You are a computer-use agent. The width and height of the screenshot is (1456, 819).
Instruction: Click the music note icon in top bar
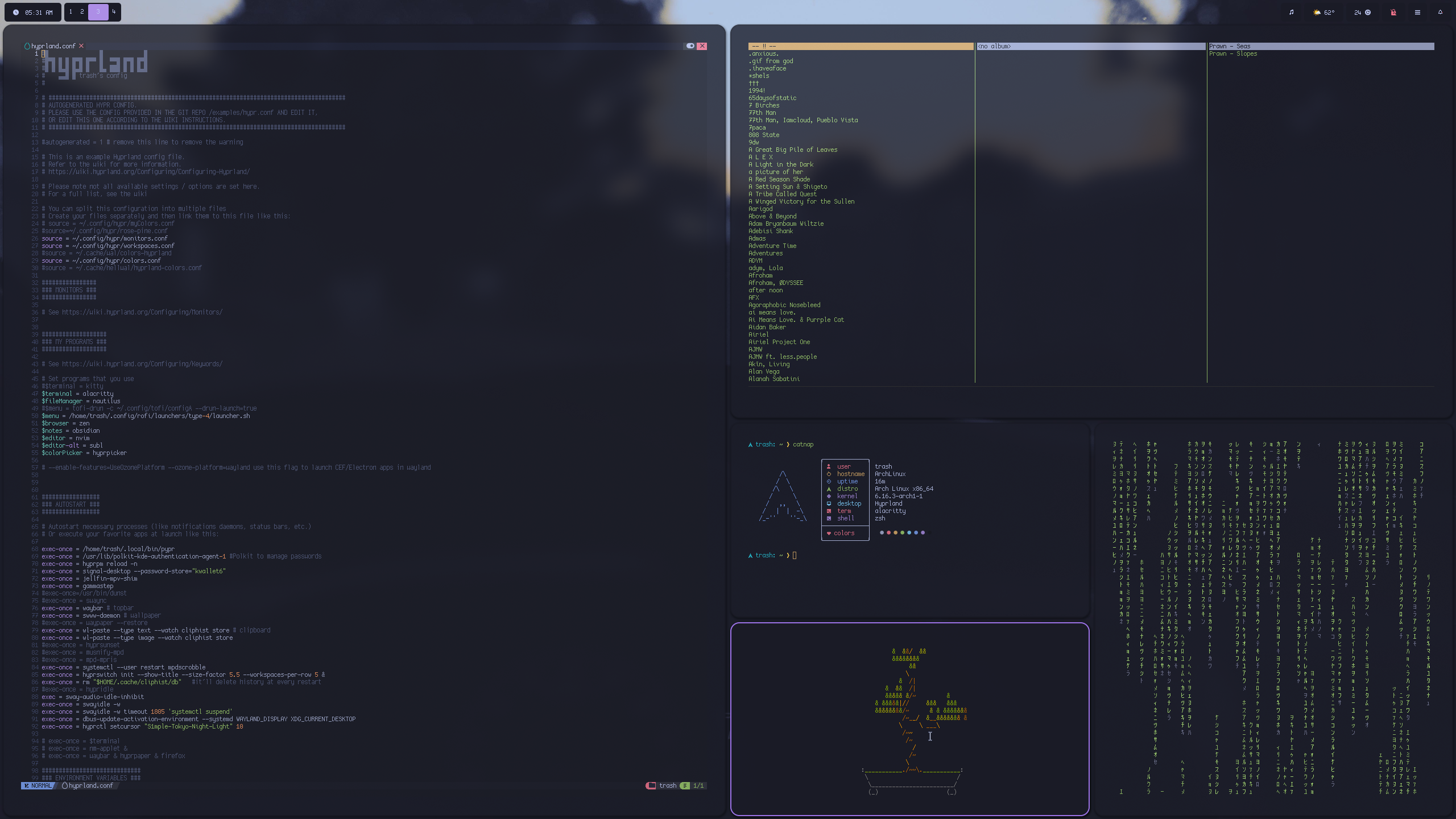click(1291, 12)
